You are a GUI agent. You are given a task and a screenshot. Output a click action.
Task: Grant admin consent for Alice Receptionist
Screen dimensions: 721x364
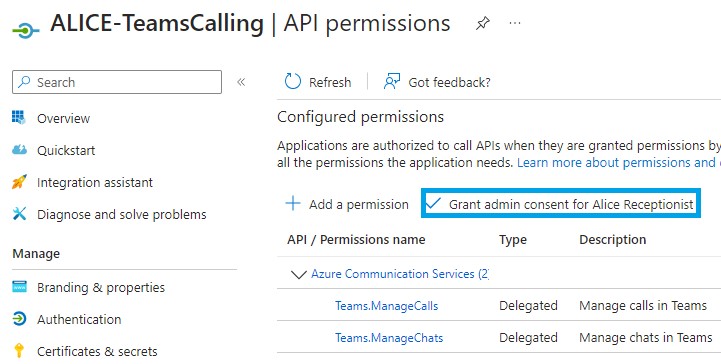(561, 204)
